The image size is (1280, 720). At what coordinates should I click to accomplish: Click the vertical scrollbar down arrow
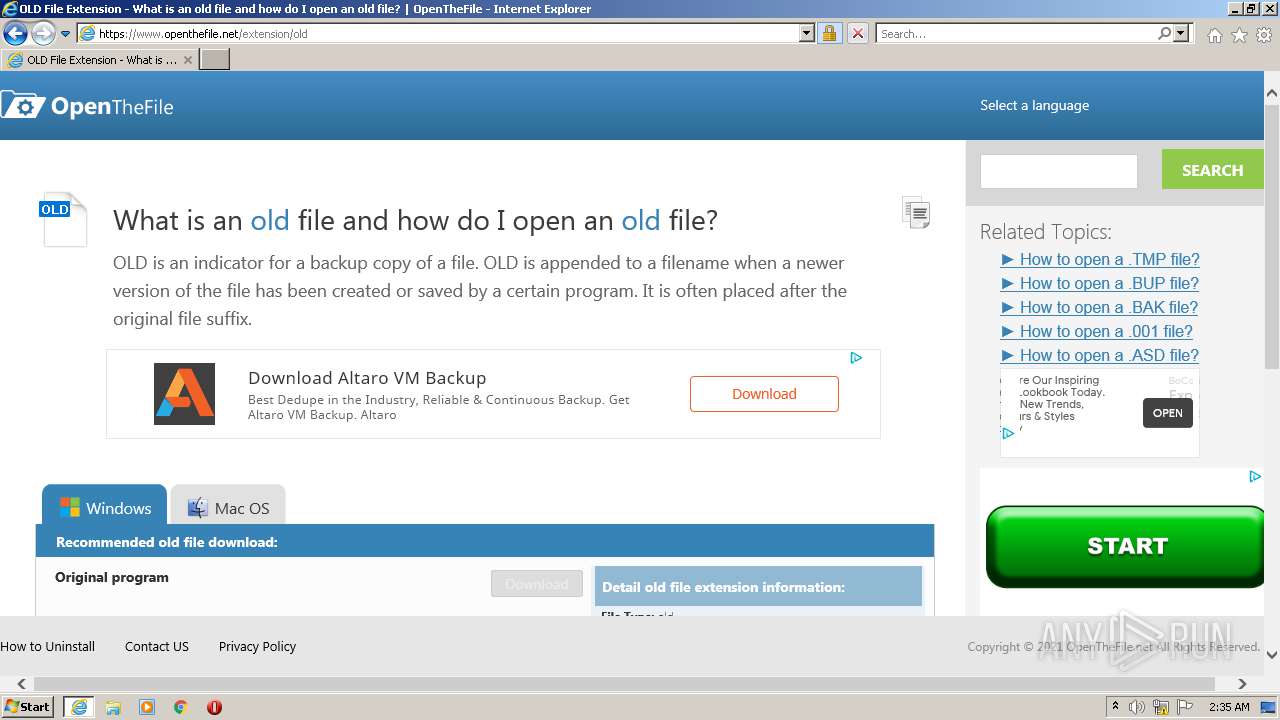(x=1272, y=655)
